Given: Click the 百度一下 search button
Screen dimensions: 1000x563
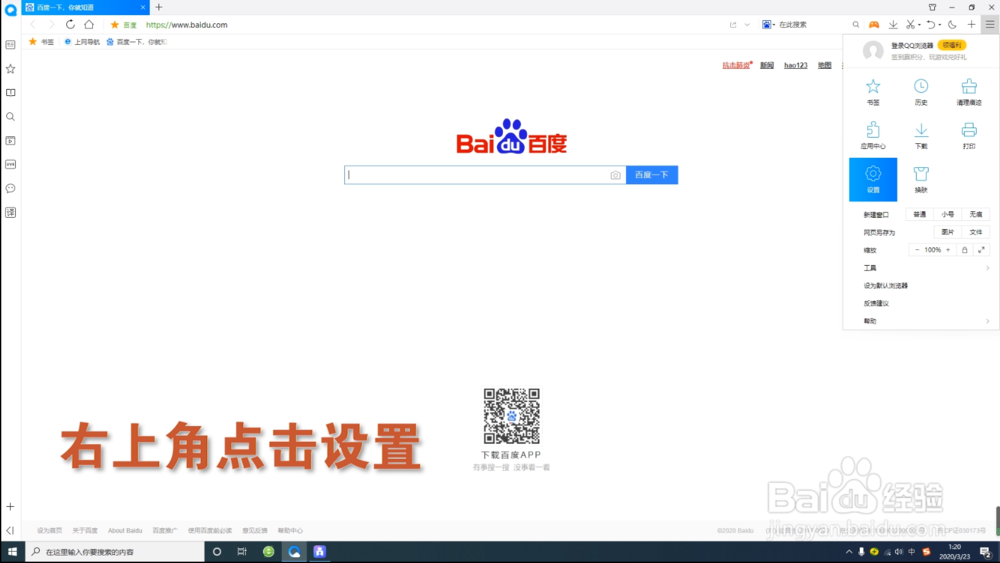Looking at the screenshot, I should coord(651,175).
